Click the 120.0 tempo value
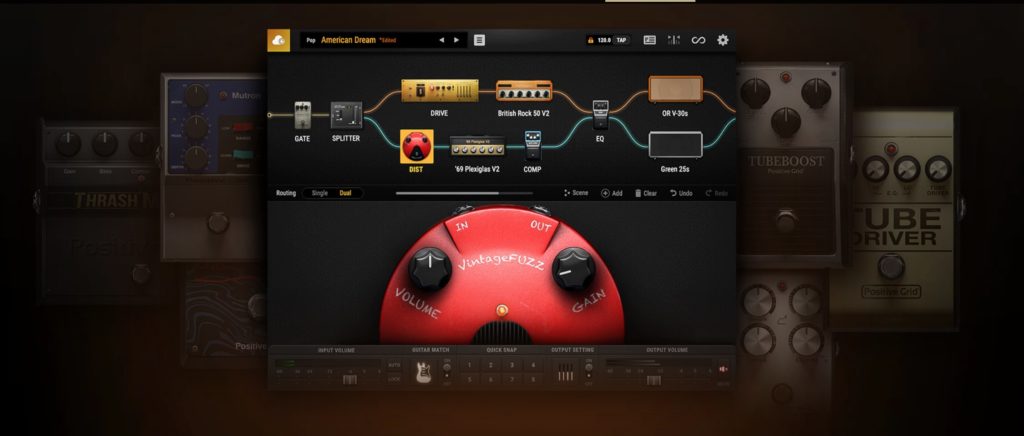Screen dimensions: 1024x436 point(603,40)
